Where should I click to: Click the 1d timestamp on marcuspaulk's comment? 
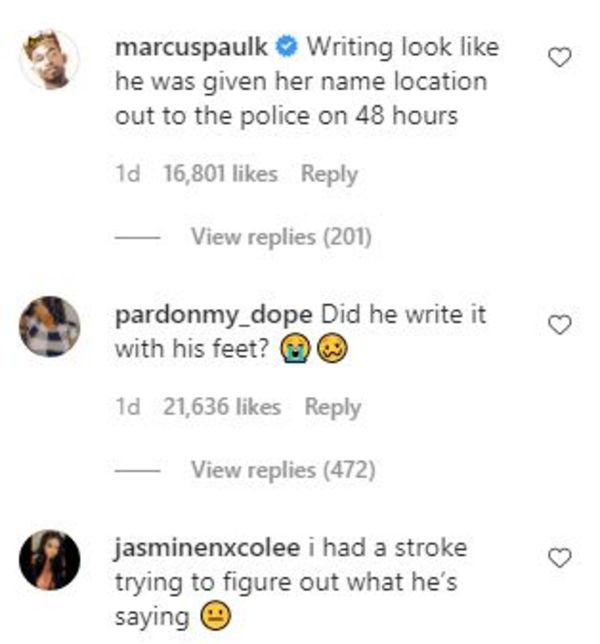tap(128, 173)
